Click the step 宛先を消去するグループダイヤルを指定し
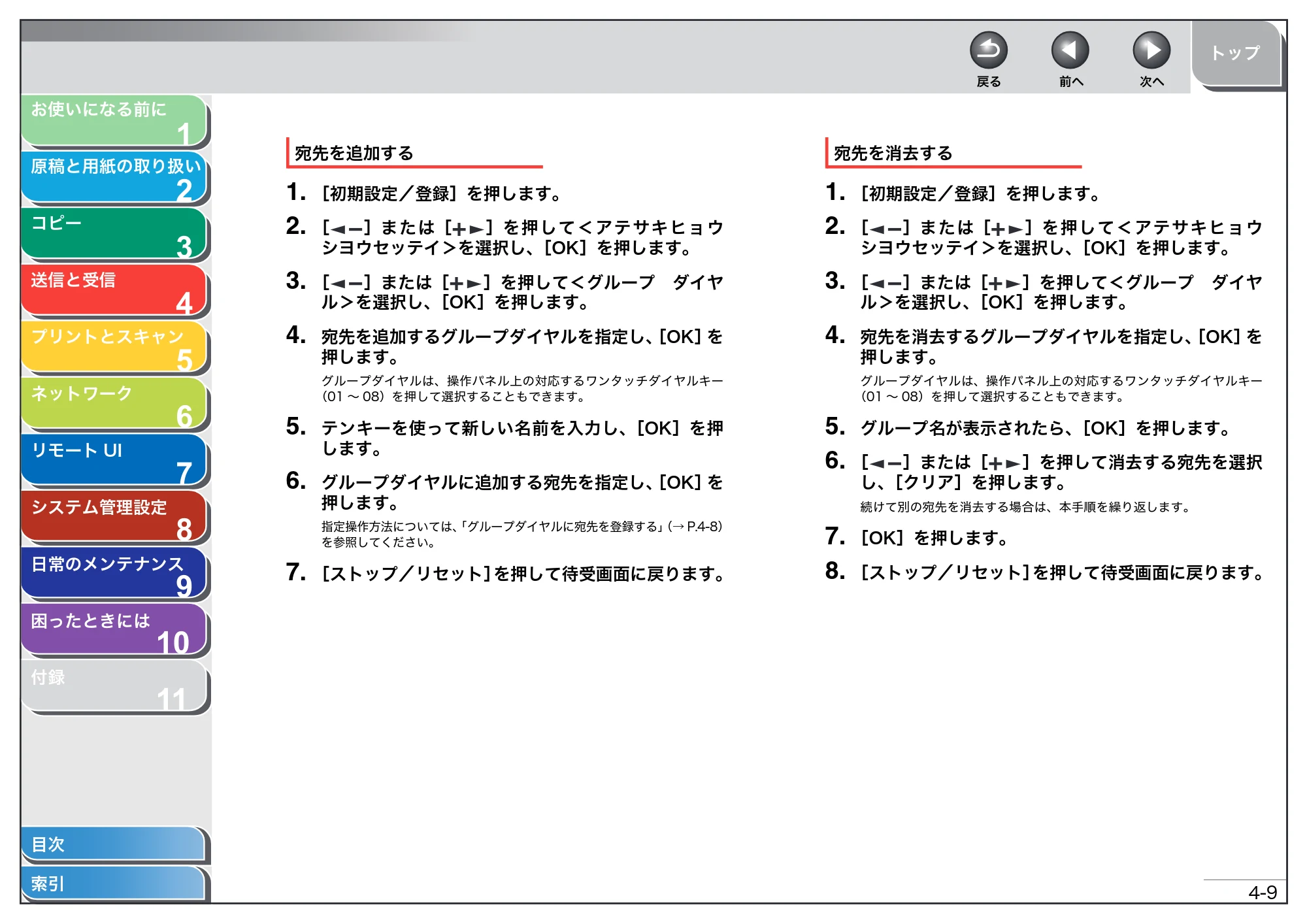The height and width of the screenshot is (924, 1307). [1061, 346]
